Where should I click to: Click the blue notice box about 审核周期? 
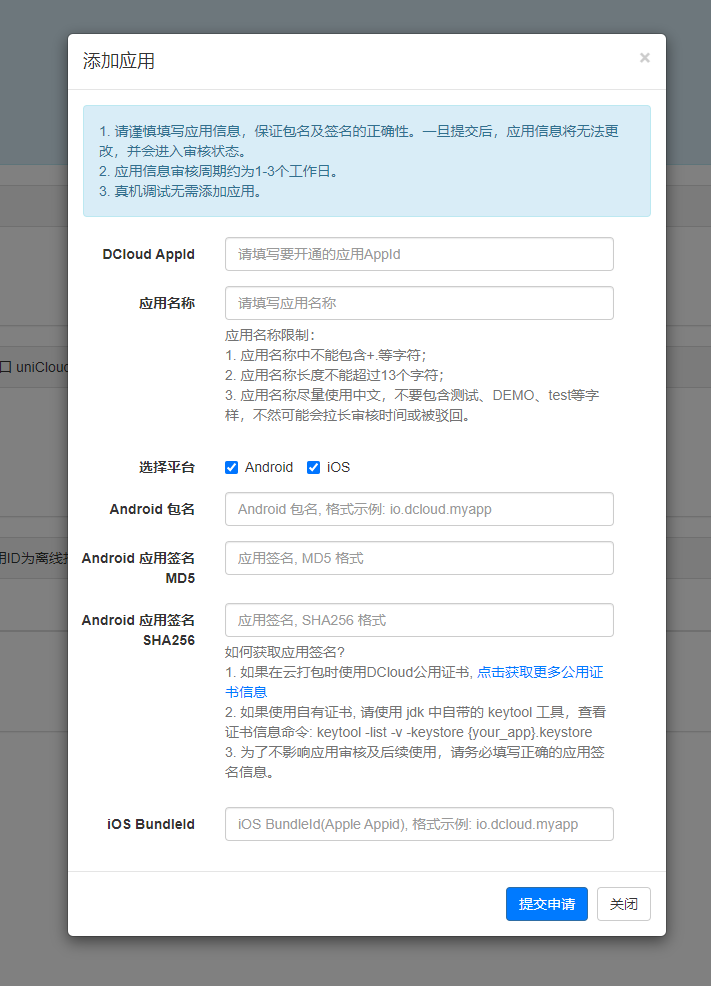click(367, 161)
